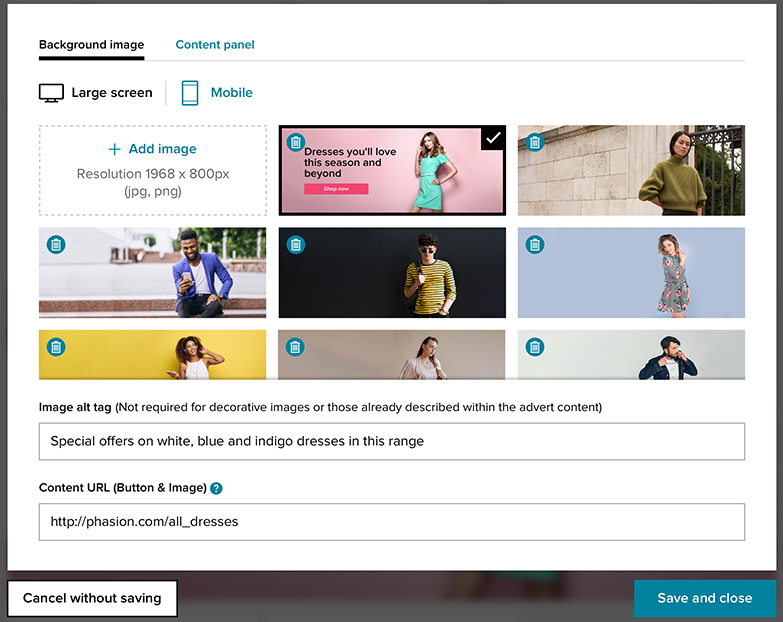Click the 'Image alt tag' label
Viewport: 783px width, 622px height.
coord(75,407)
